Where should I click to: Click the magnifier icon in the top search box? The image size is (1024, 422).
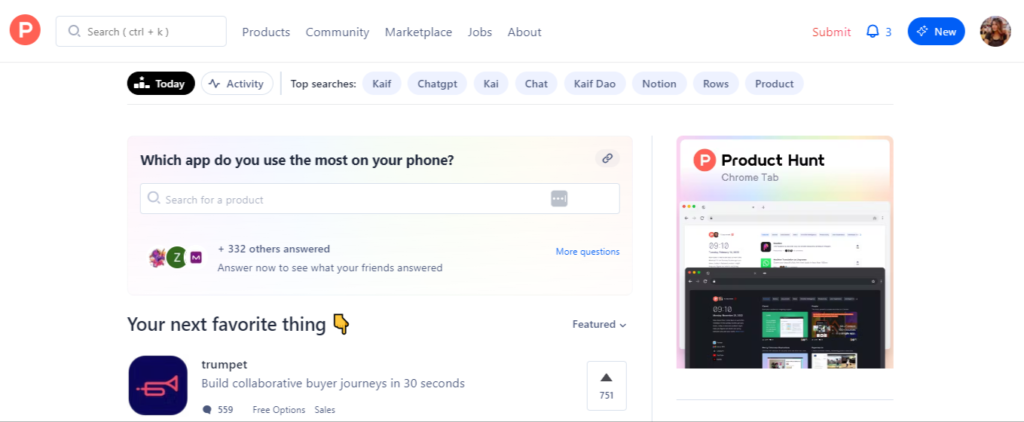[x=74, y=31]
